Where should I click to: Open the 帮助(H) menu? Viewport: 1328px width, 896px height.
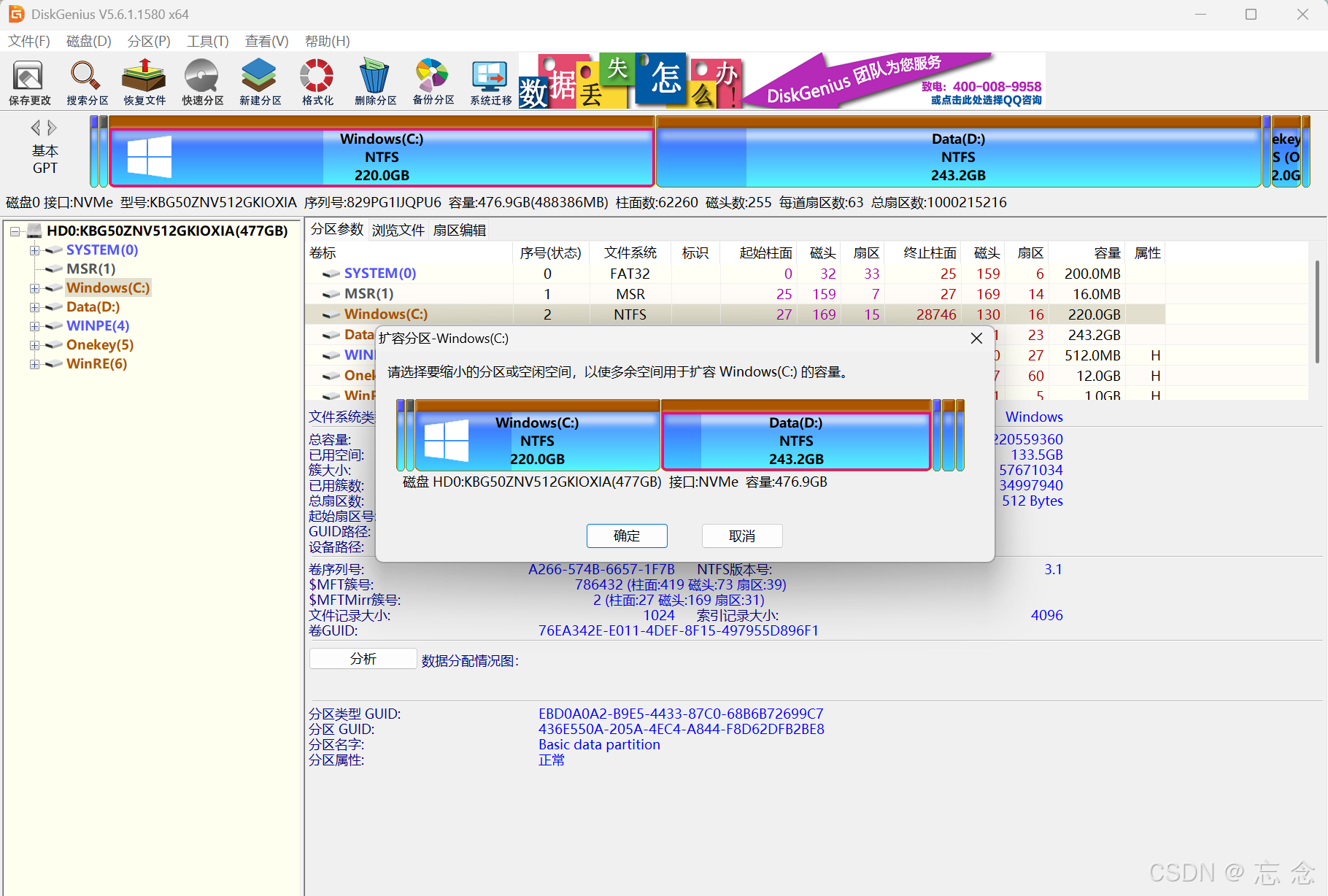click(327, 41)
